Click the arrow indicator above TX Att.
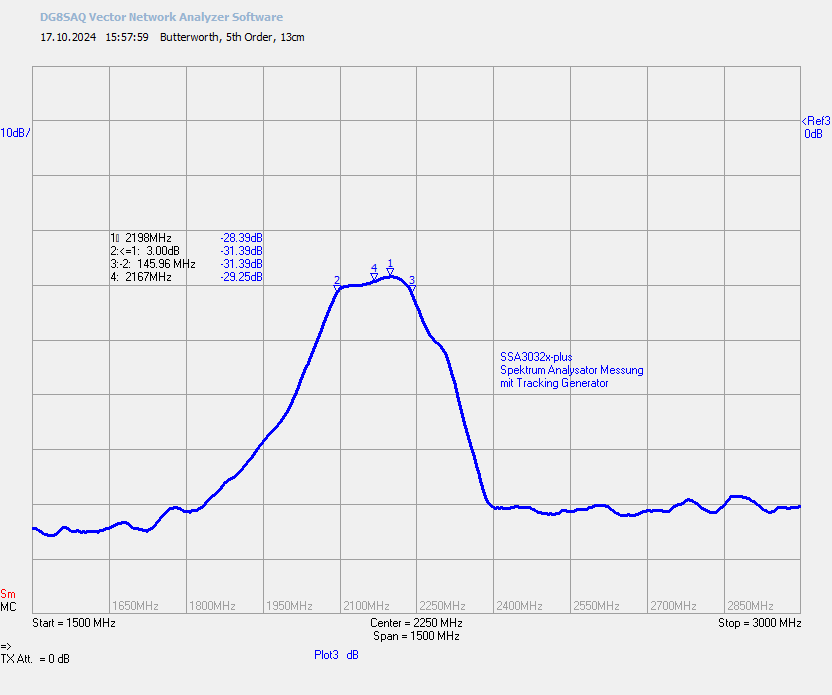Image resolution: width=832 pixels, height=695 pixels. tap(6, 646)
